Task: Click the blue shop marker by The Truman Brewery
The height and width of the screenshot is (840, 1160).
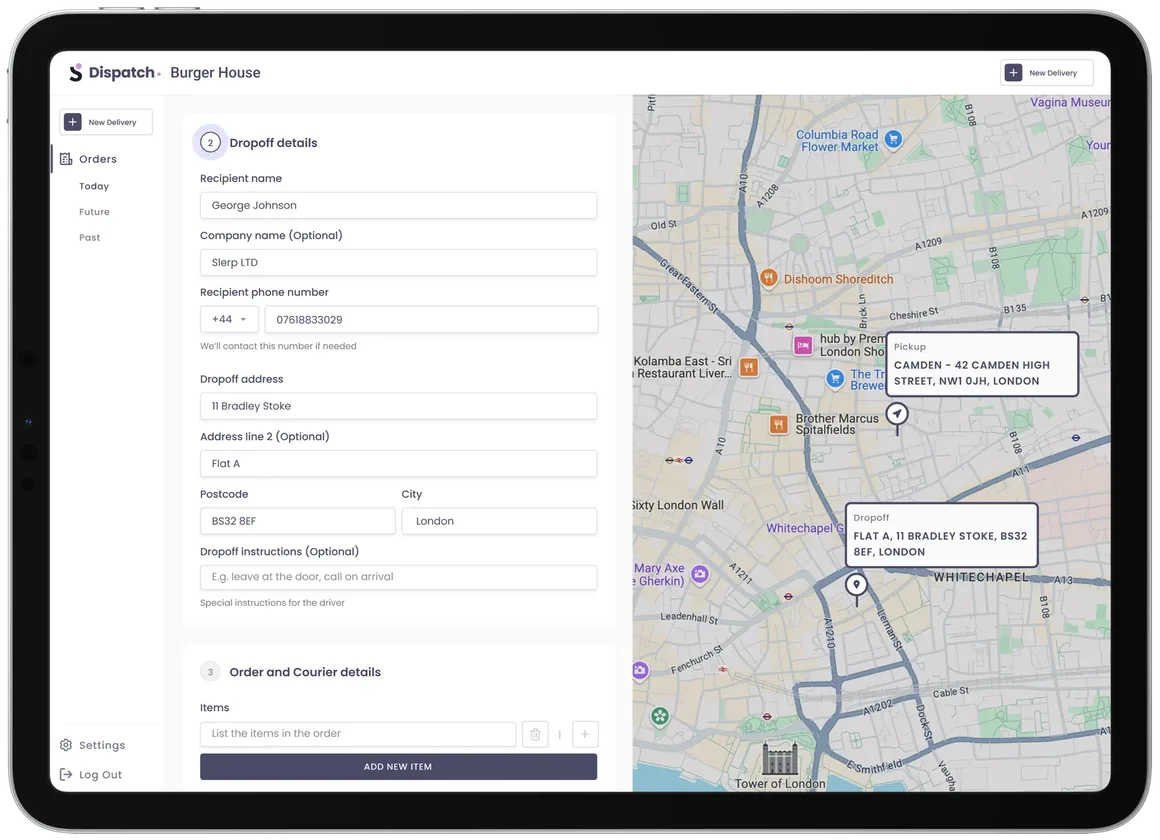Action: point(835,379)
